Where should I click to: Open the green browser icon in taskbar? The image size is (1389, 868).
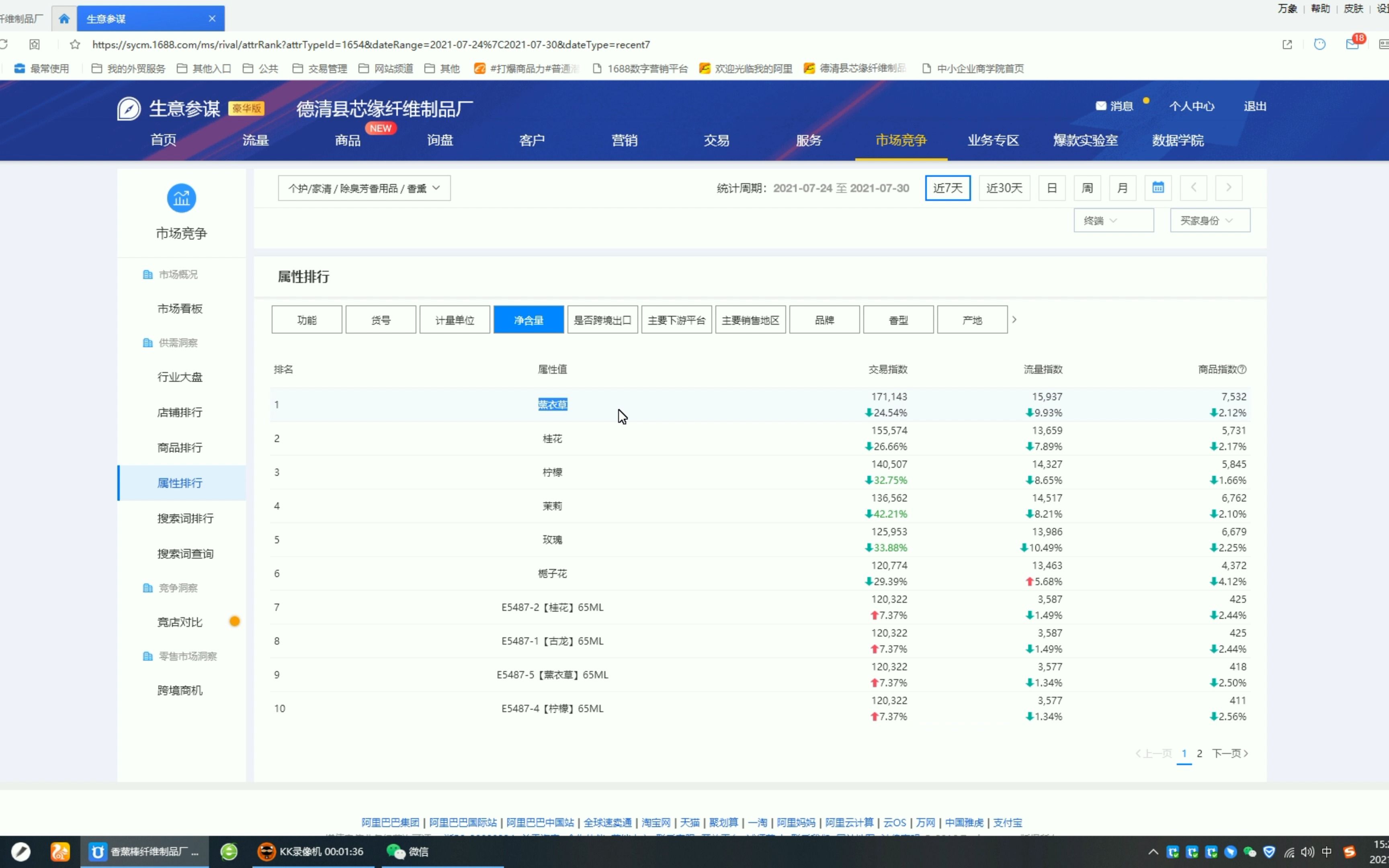coord(229,852)
